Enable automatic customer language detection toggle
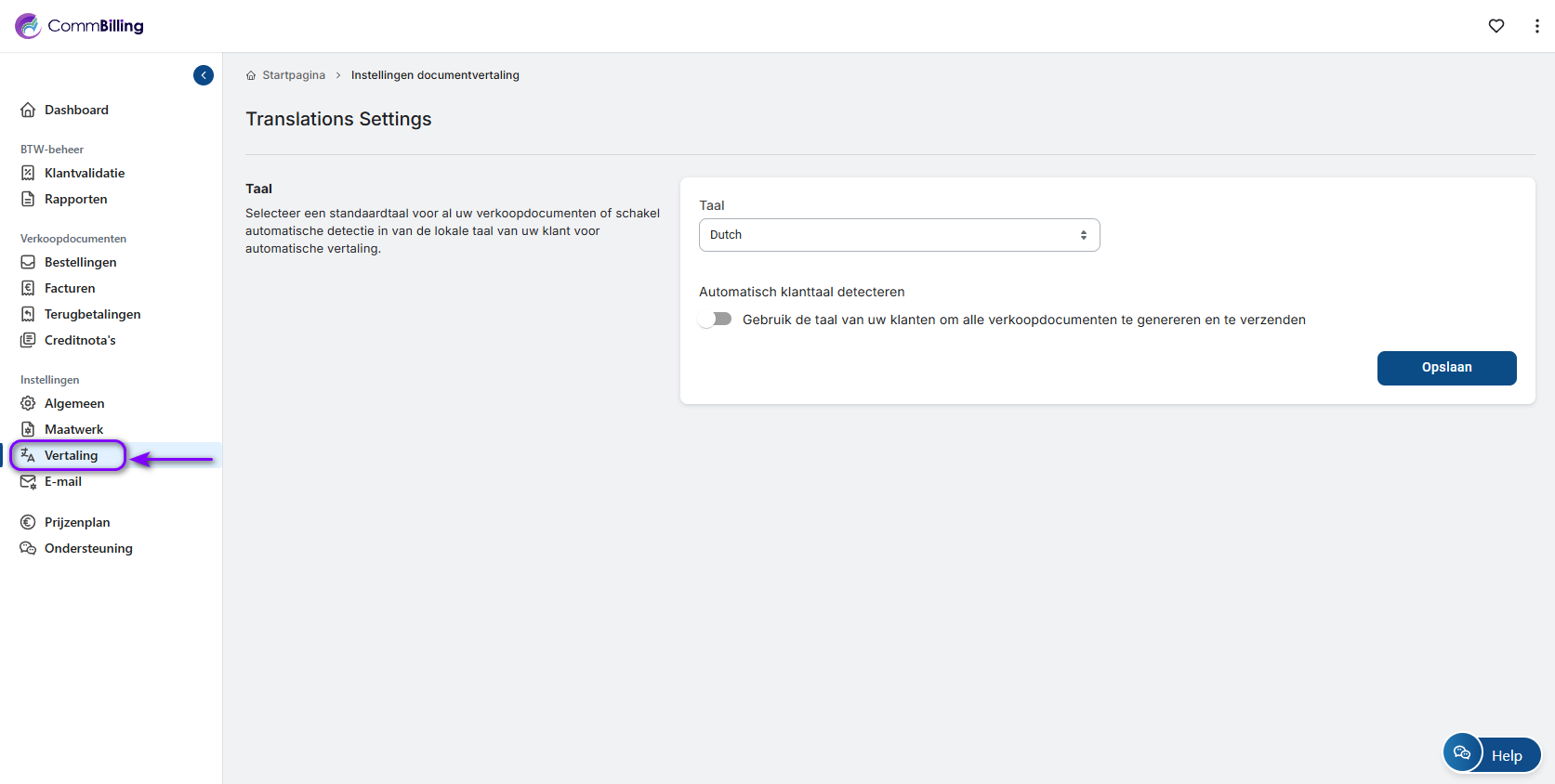The height and width of the screenshot is (784, 1555). [716, 320]
